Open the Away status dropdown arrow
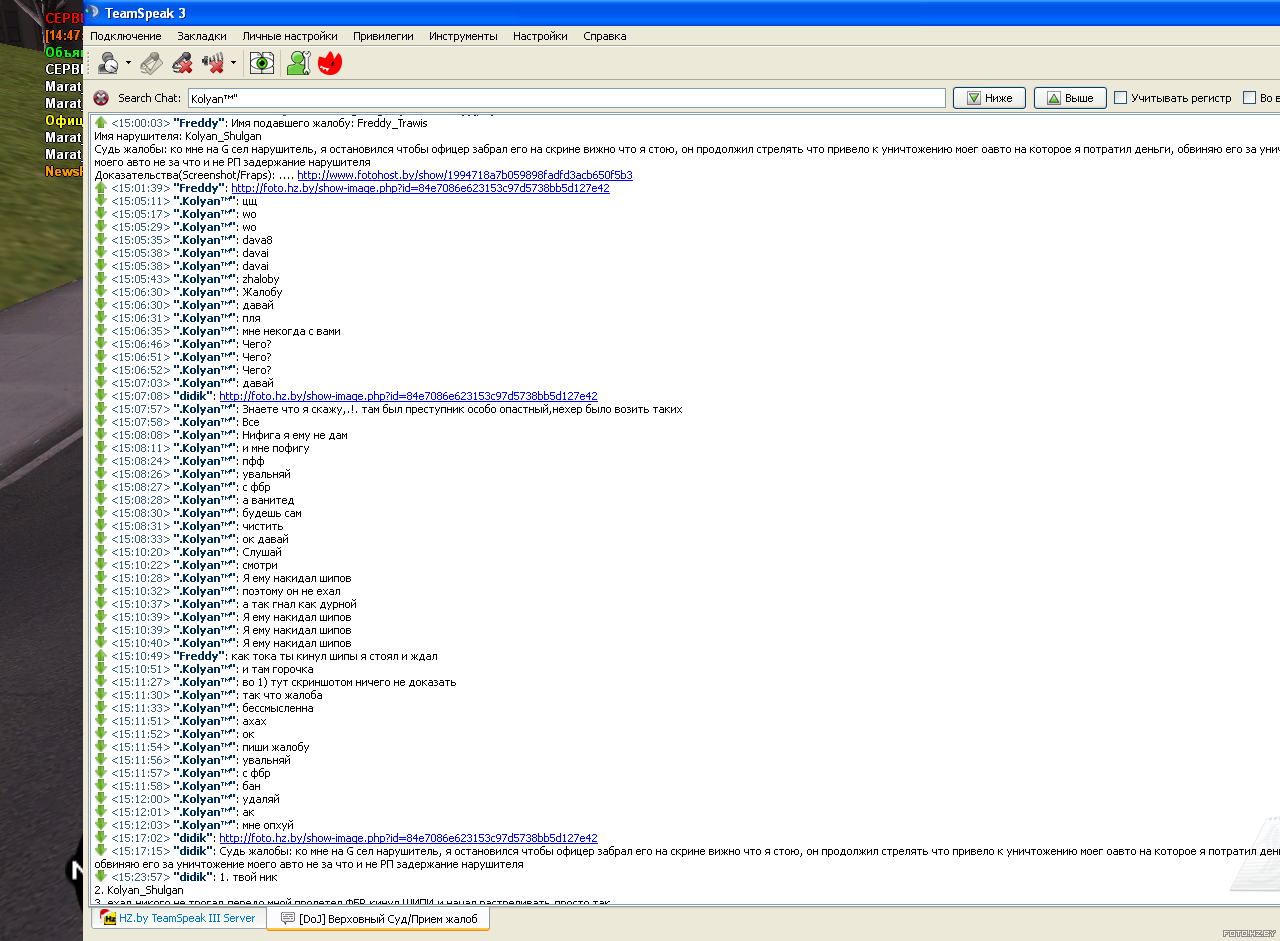This screenshot has height=941, width=1280. pos(128,63)
